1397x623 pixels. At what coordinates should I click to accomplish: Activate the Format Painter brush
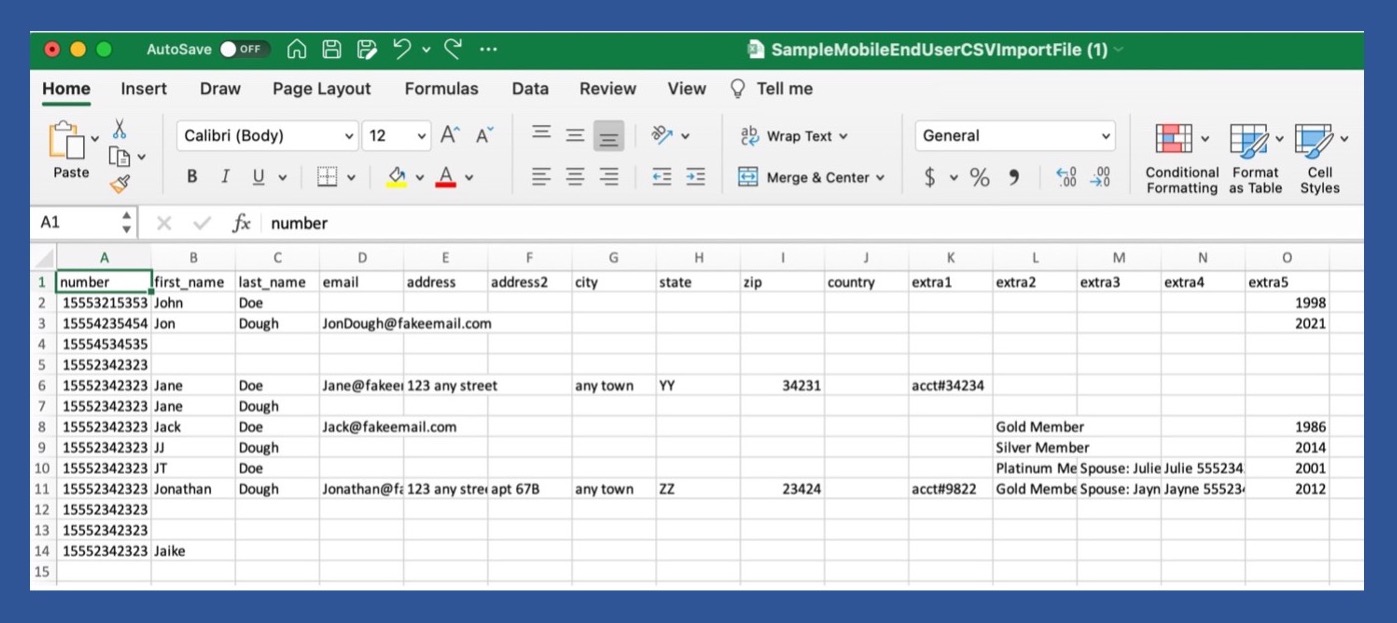click(x=120, y=183)
